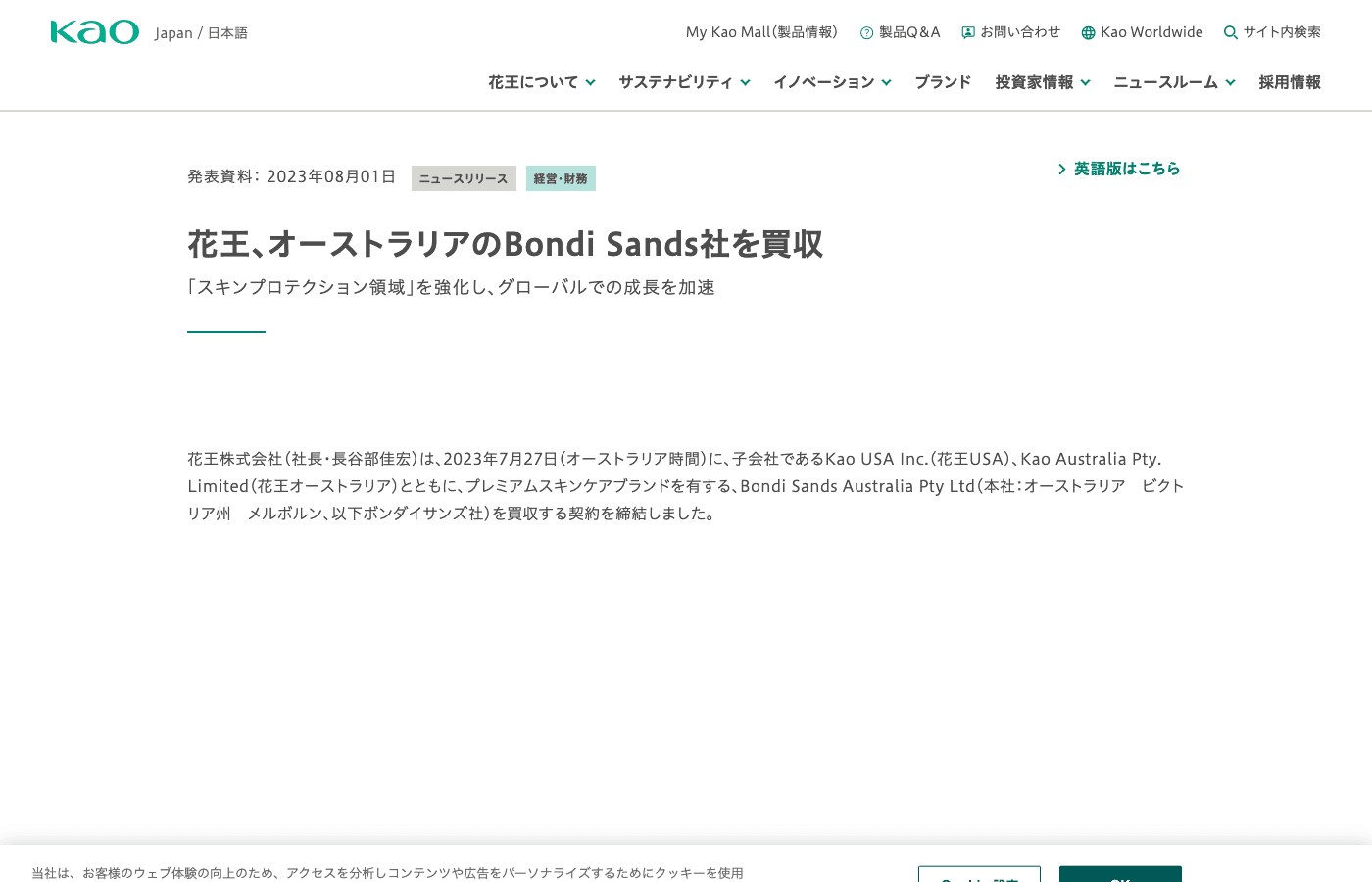
Task: Click the イノベーション menu label
Action: pyautogui.click(x=823, y=82)
